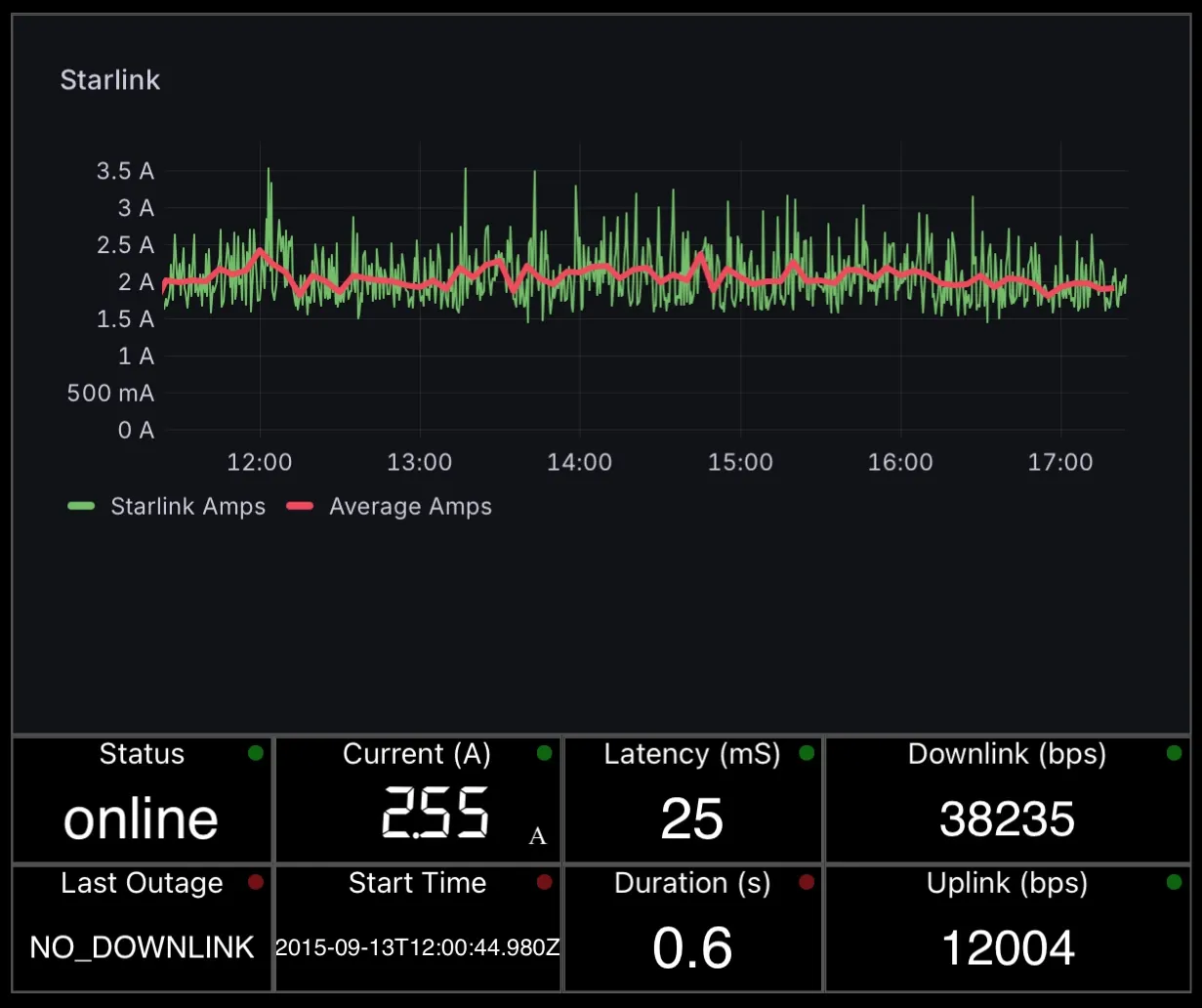Click the red dot in Last Outage tile
The height and width of the screenshot is (1008, 1202).
[256, 882]
